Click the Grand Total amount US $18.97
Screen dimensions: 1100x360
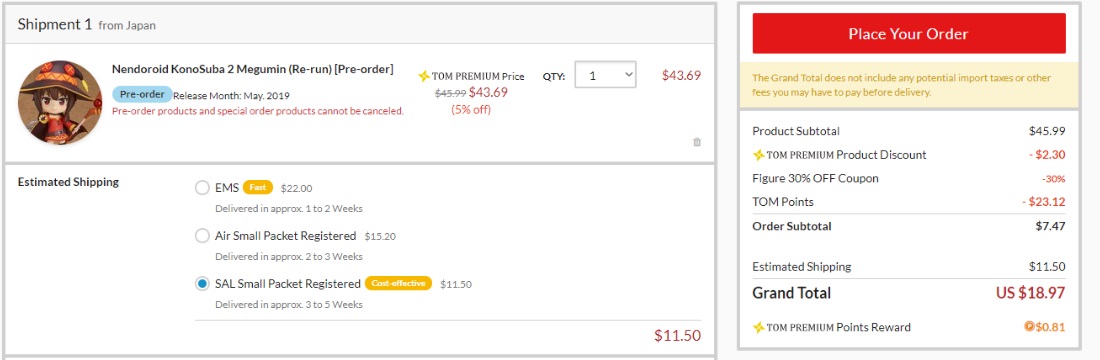[x=1031, y=293]
